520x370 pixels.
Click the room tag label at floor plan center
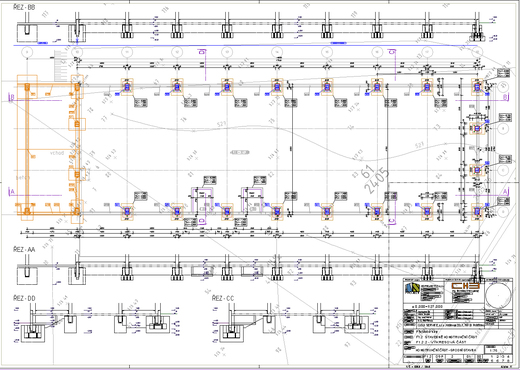pos(240,152)
